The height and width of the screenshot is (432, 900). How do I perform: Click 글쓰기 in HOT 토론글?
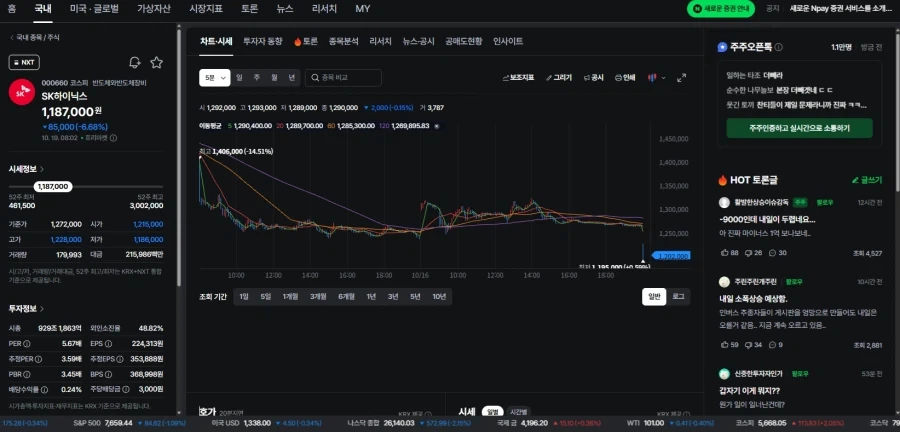[867, 180]
